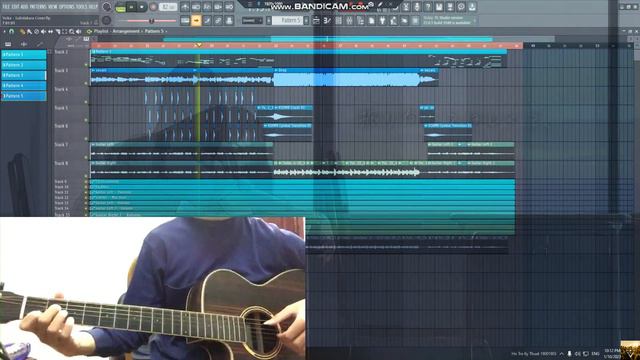The height and width of the screenshot is (360, 640).
Task: Open the plugin picker plug icon
Action: [x=383, y=20]
